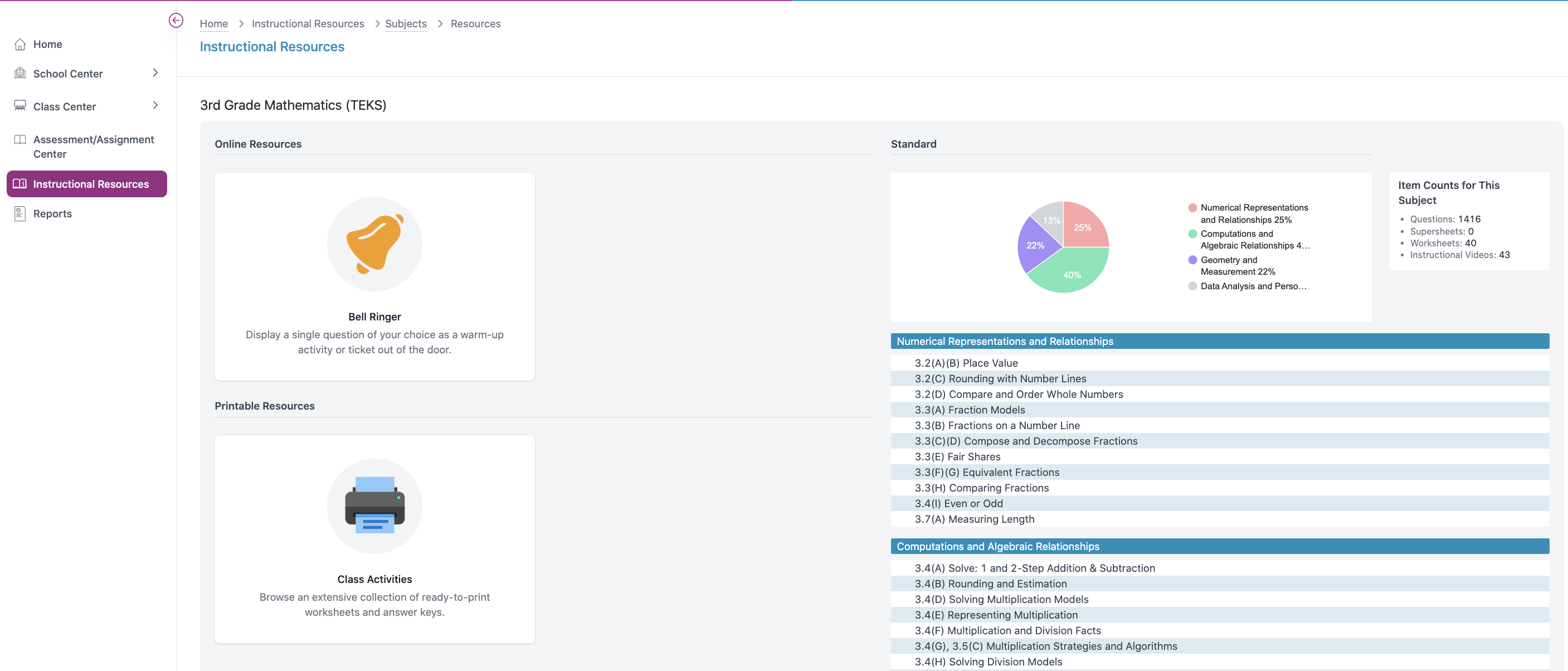Open the Bell Ringer bell icon
The height and width of the screenshot is (671, 1568).
pos(374,244)
